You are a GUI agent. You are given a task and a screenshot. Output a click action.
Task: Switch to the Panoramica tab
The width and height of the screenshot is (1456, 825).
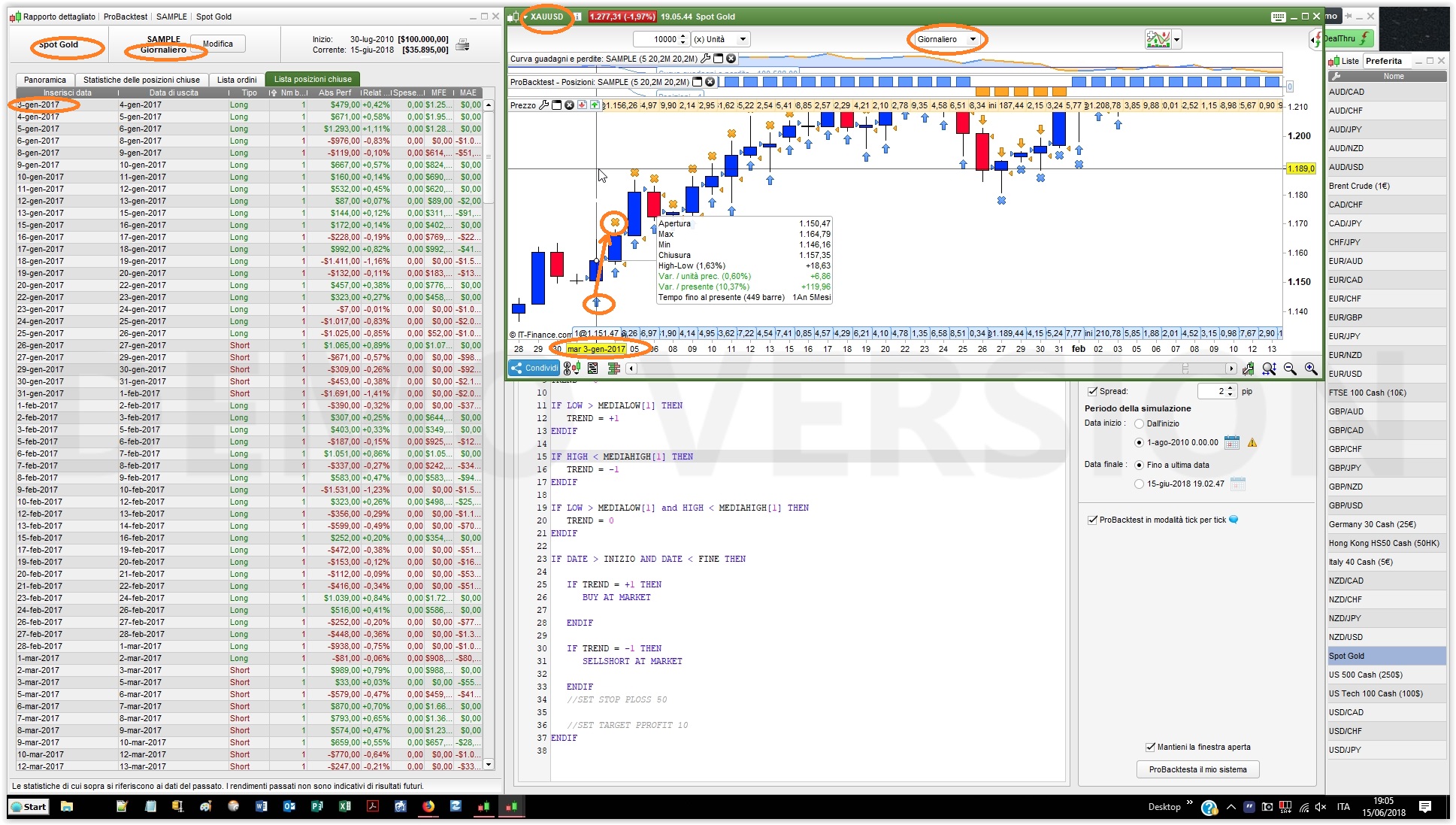point(45,79)
